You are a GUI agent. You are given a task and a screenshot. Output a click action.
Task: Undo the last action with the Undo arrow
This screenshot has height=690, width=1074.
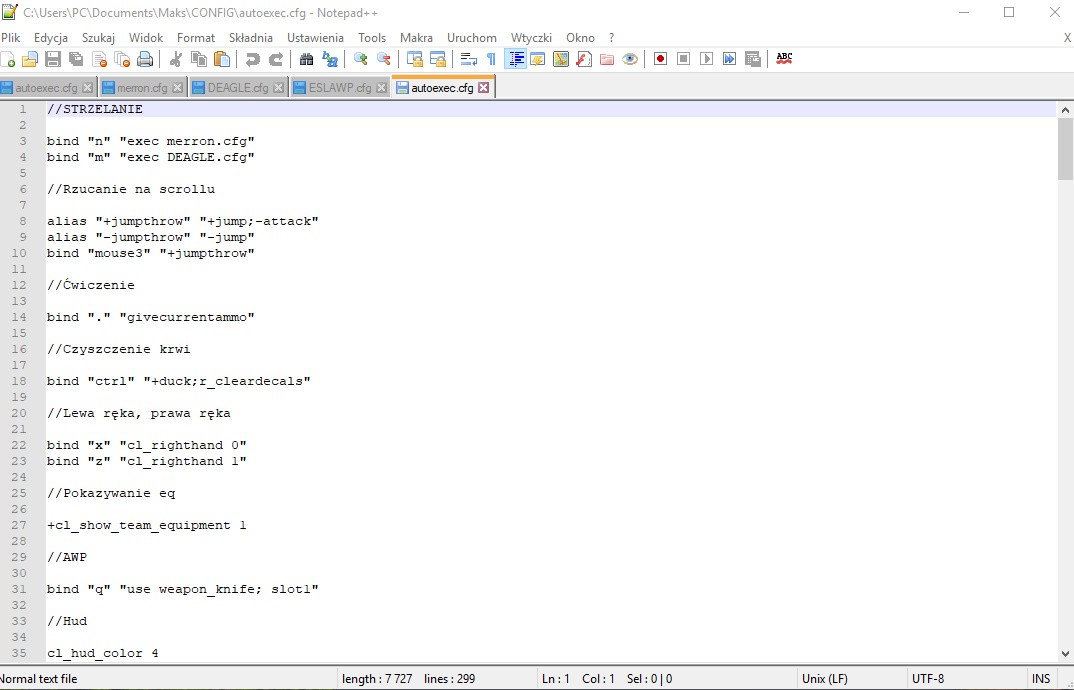click(253, 60)
